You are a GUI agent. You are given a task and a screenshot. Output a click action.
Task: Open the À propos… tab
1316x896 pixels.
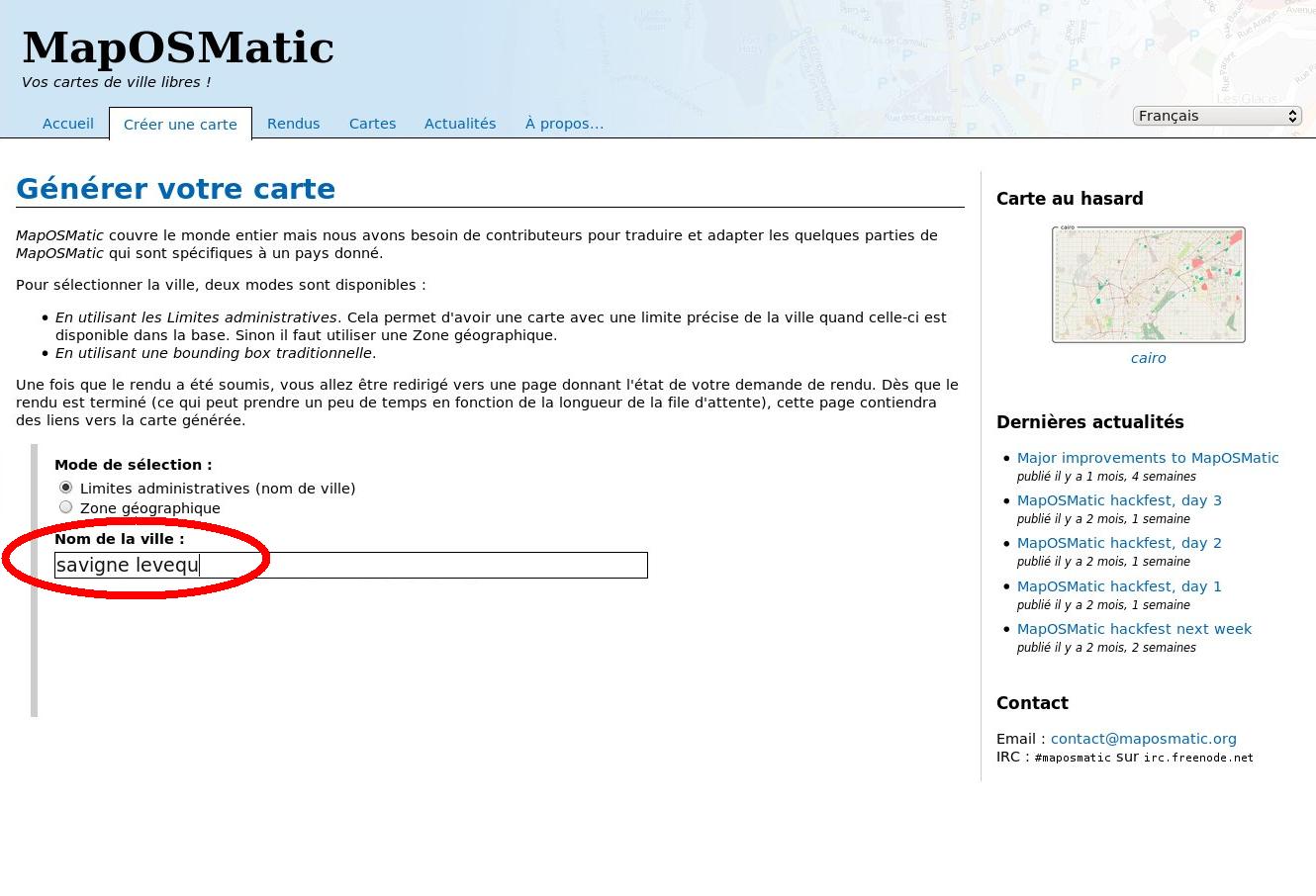click(x=564, y=124)
